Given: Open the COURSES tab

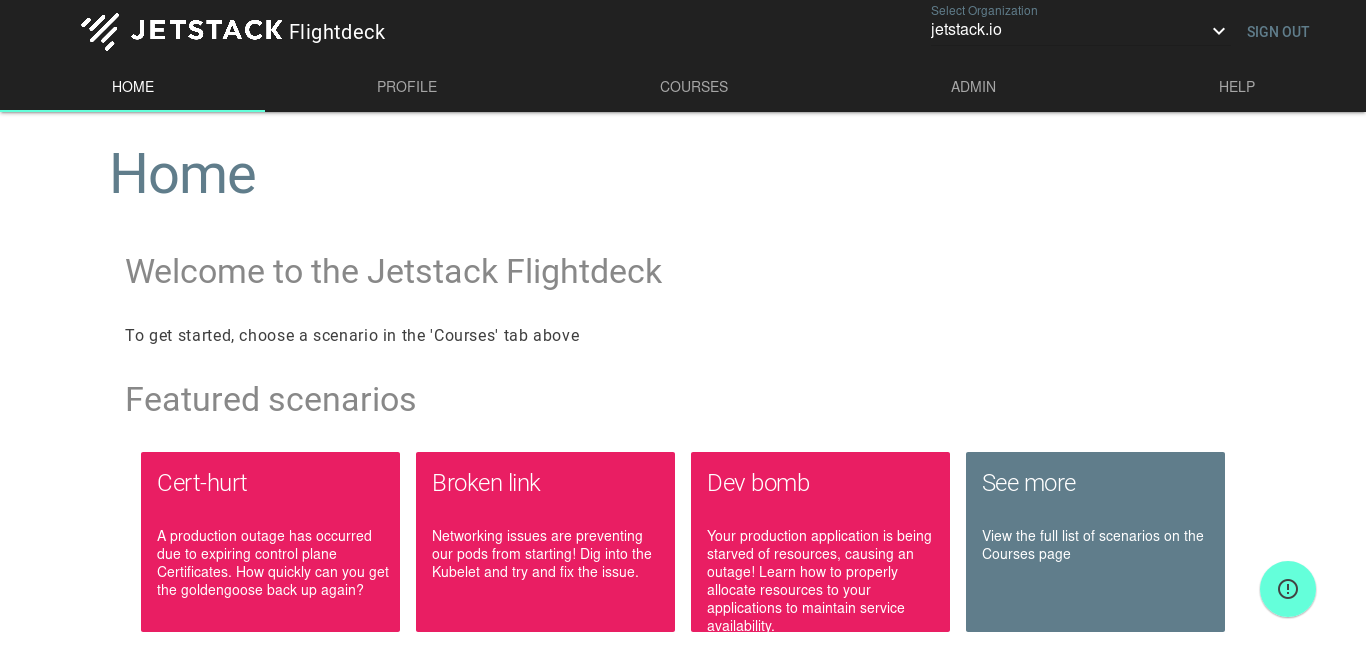Looking at the screenshot, I should coord(693,87).
